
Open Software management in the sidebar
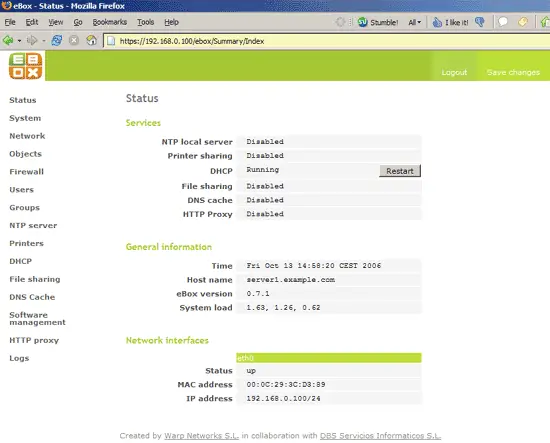tap(37, 318)
